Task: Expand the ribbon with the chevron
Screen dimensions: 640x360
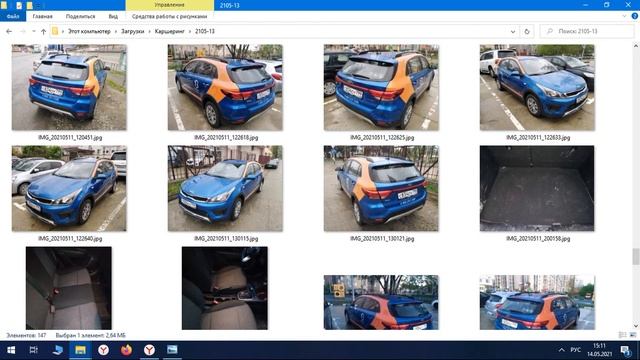Action: [624, 16]
